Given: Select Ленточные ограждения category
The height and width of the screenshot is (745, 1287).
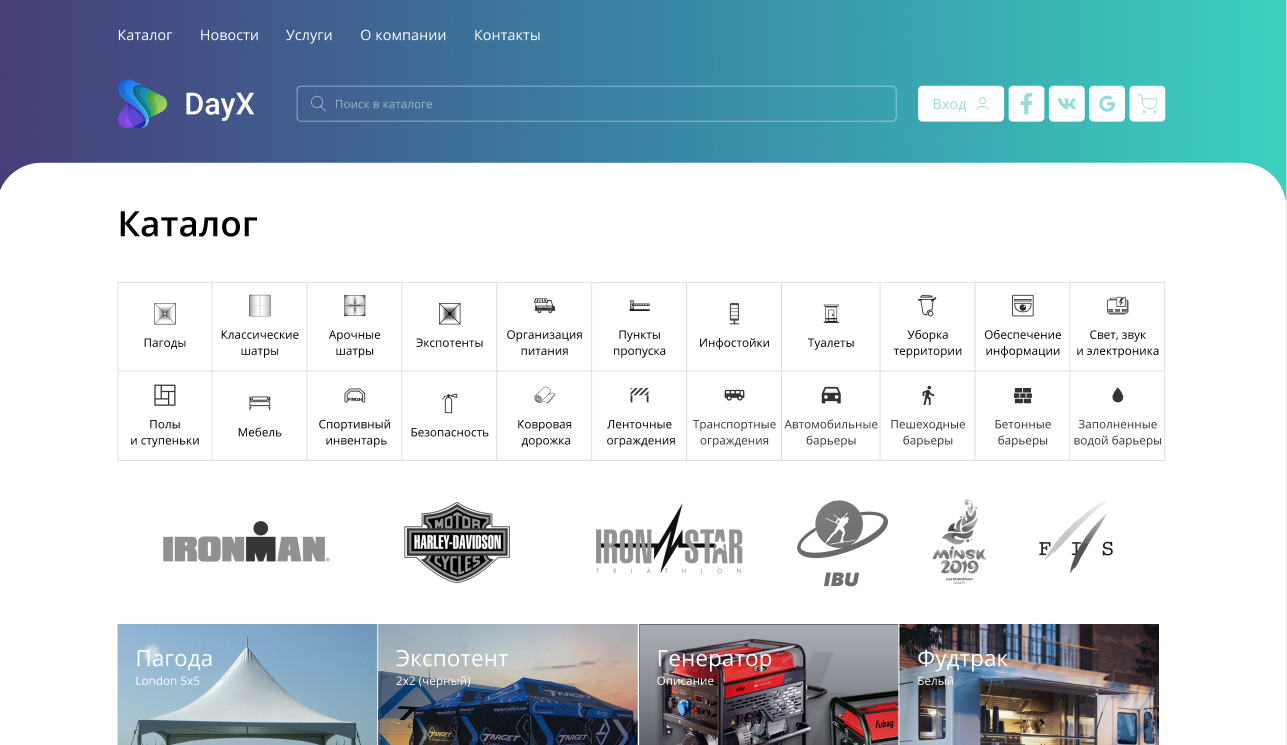Looking at the screenshot, I should [639, 416].
